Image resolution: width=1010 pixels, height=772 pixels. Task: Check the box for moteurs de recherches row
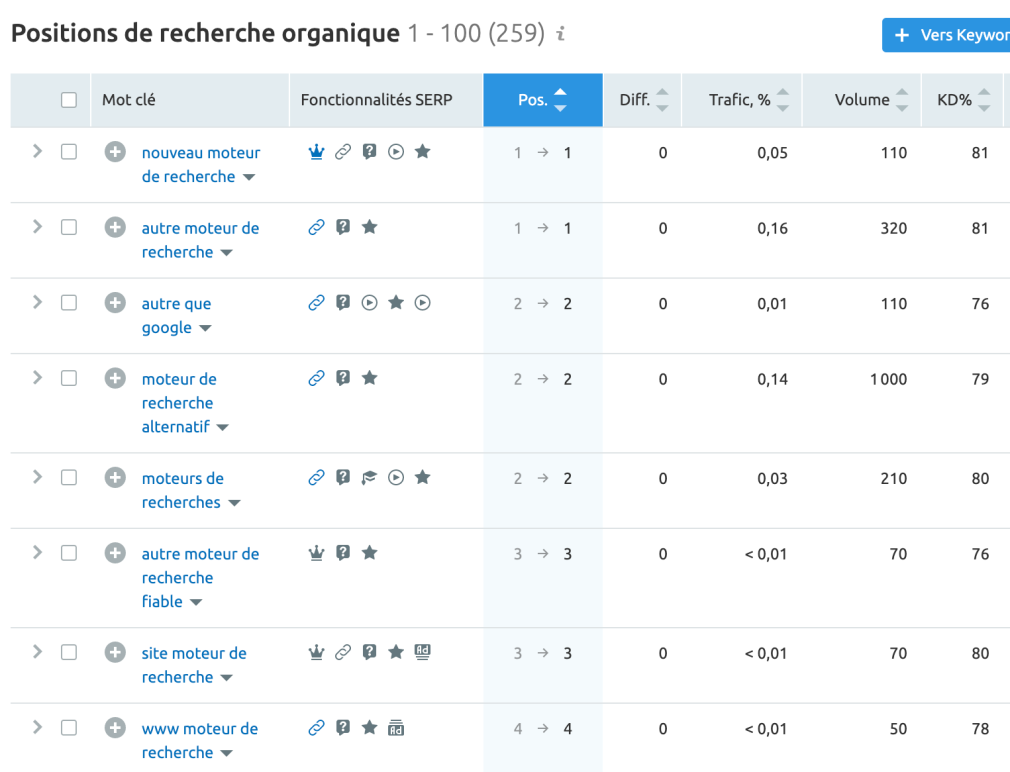pos(69,478)
